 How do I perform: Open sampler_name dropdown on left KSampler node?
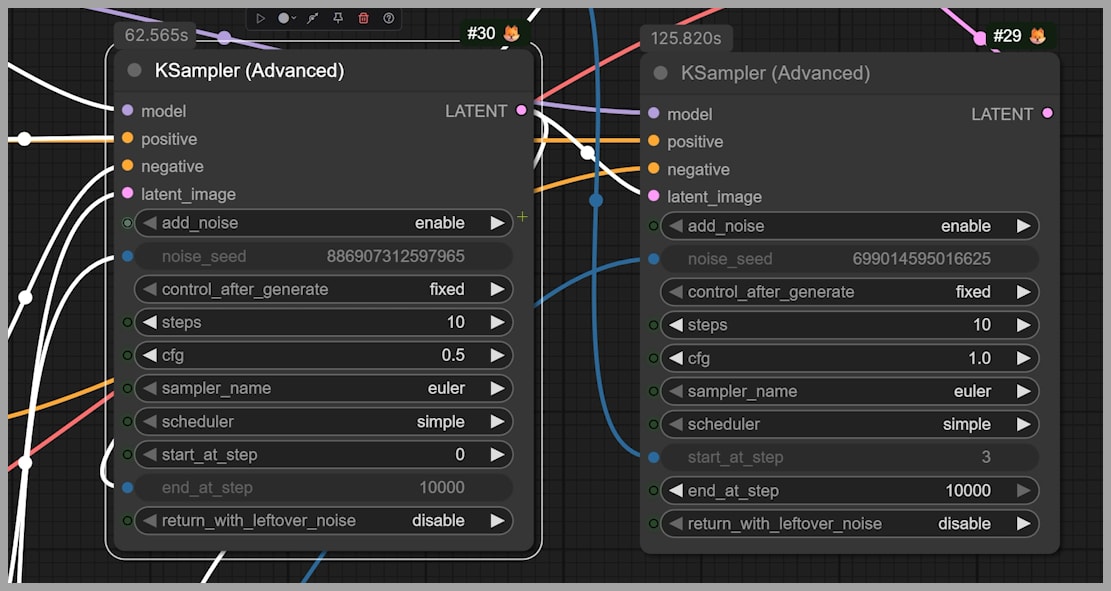(323, 388)
